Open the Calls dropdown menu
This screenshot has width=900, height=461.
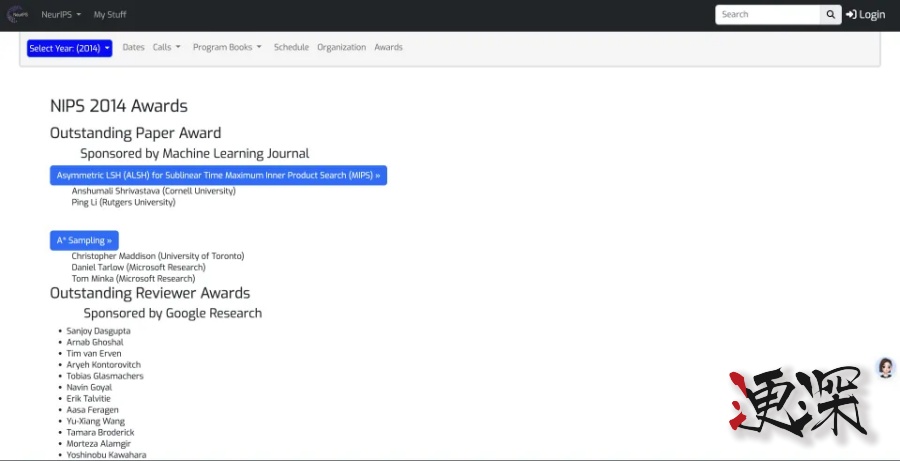(x=166, y=47)
